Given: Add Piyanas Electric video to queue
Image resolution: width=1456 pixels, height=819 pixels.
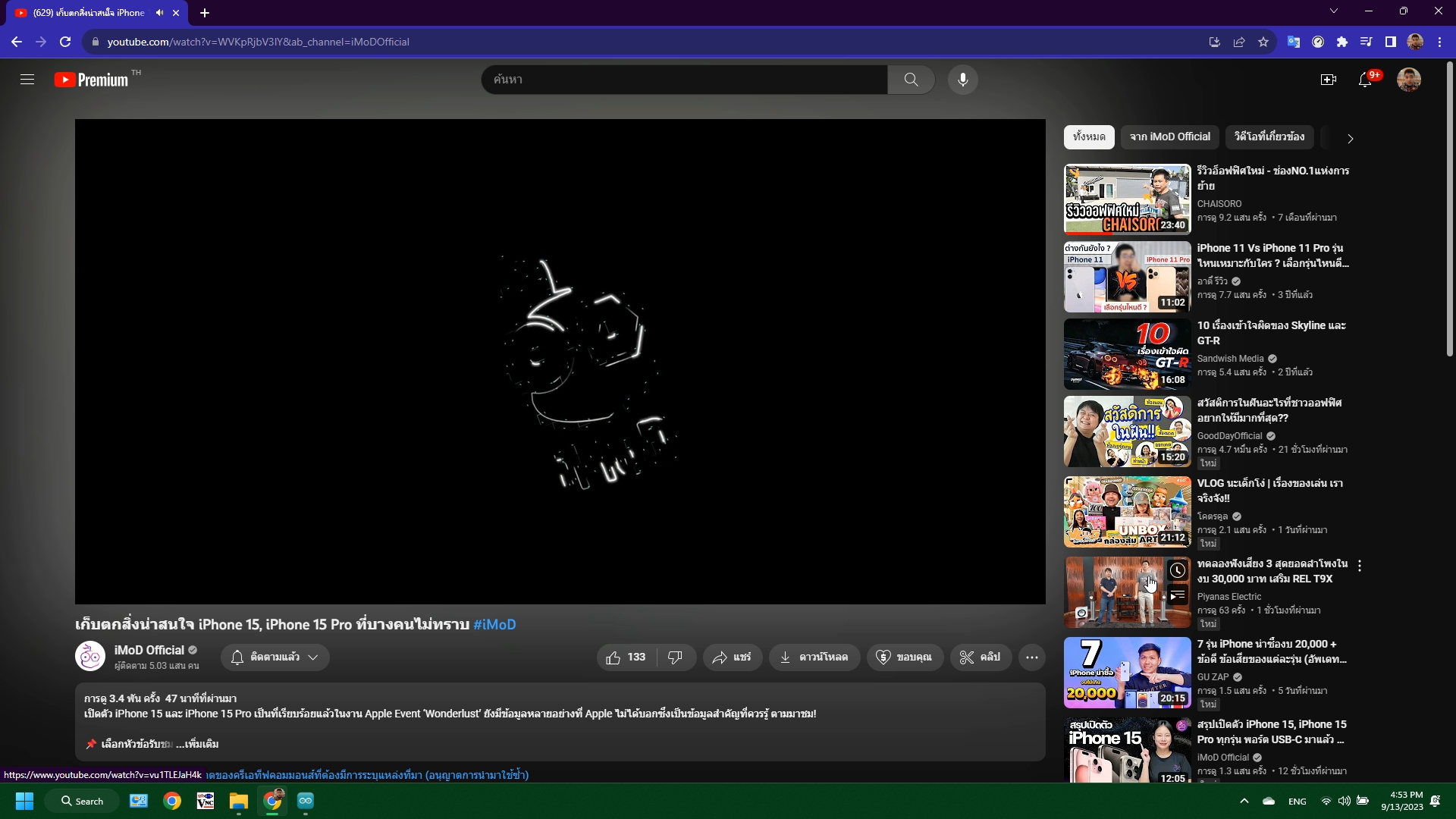Looking at the screenshot, I should pyautogui.click(x=1177, y=596).
